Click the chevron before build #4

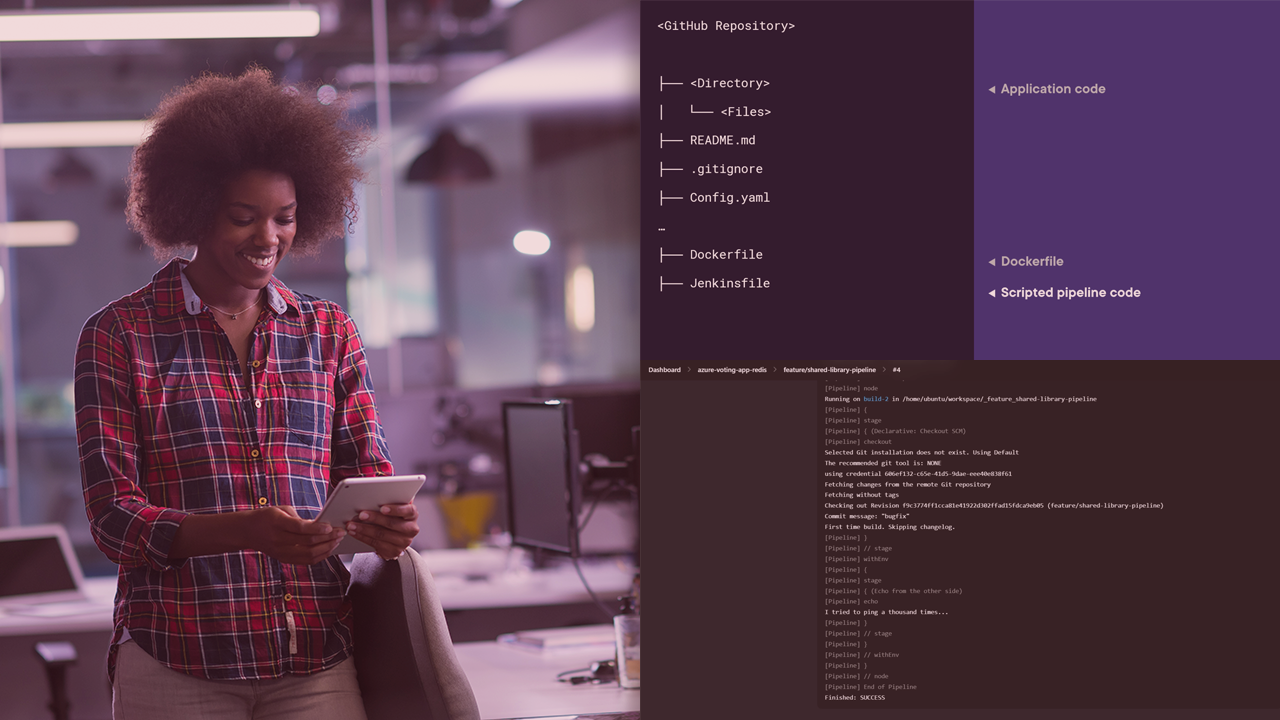tap(884, 370)
